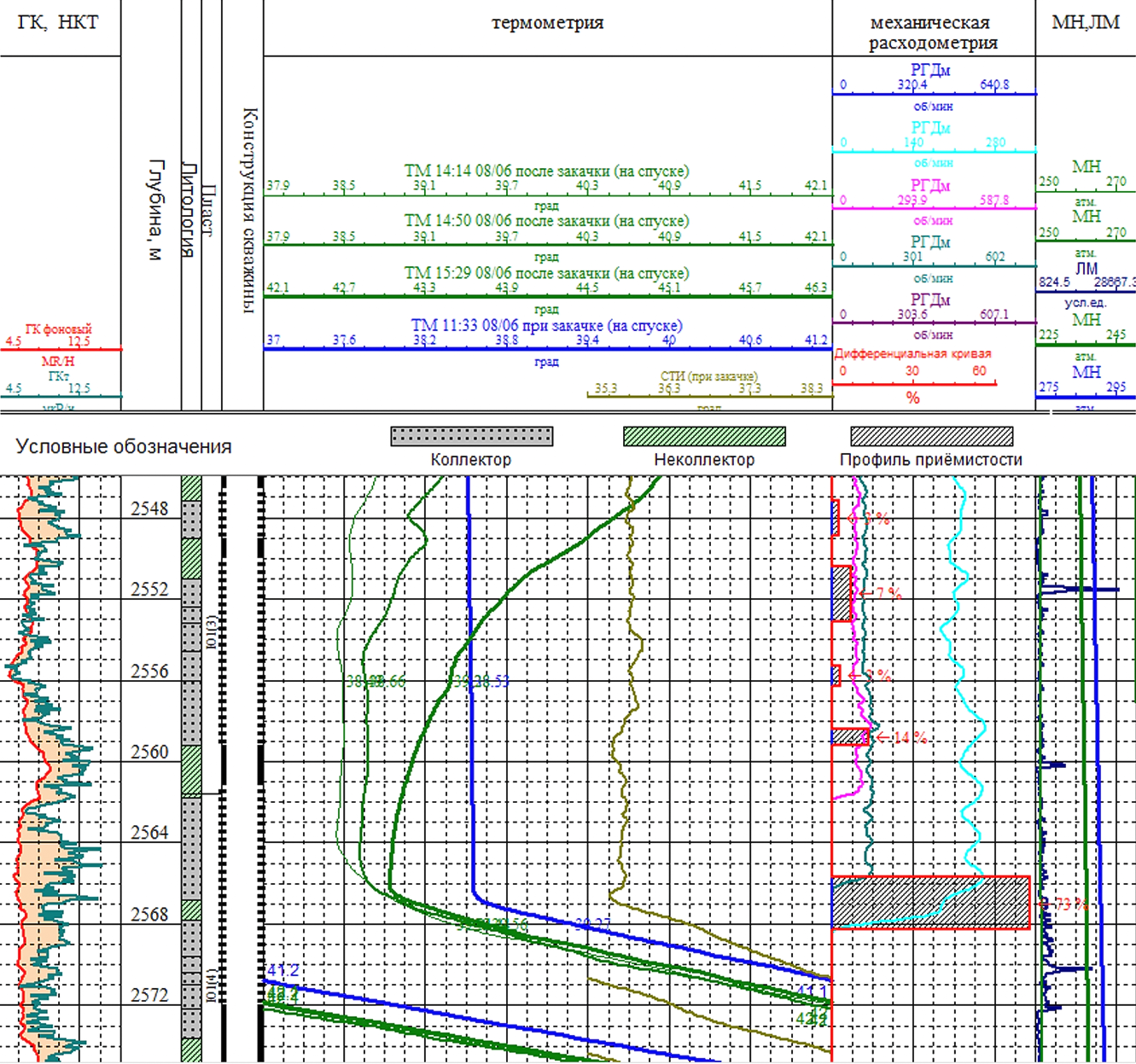The height and width of the screenshot is (1064, 1136).
Task: Click the magenta 'РГДм' curve label
Action: (930, 185)
